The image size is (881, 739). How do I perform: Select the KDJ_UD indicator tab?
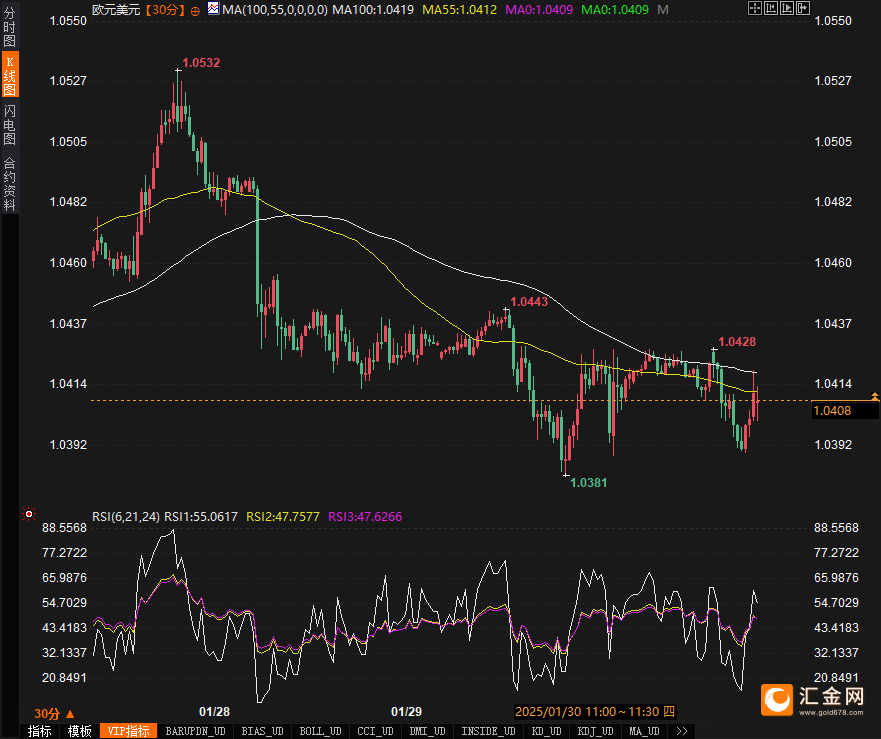click(595, 731)
